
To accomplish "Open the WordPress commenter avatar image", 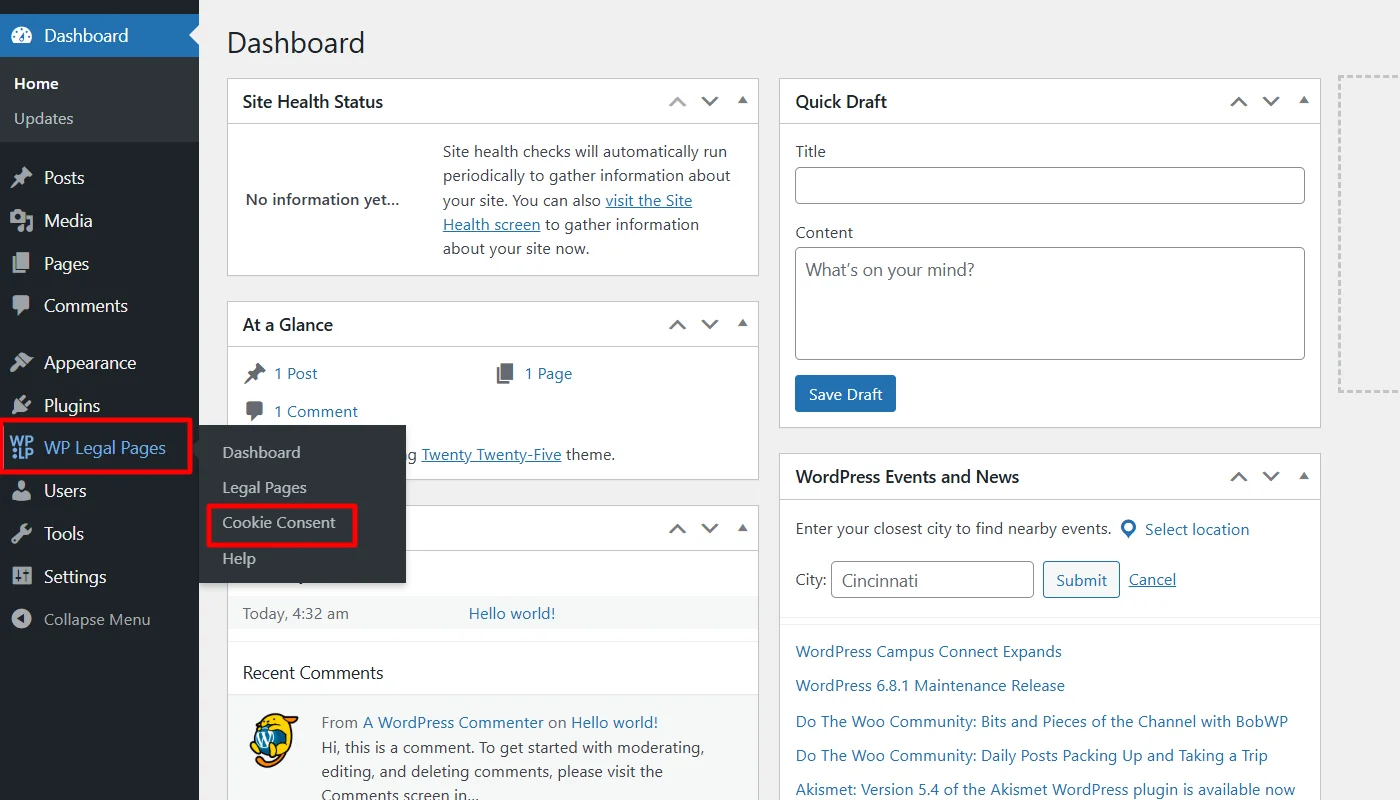I will tap(273, 740).
